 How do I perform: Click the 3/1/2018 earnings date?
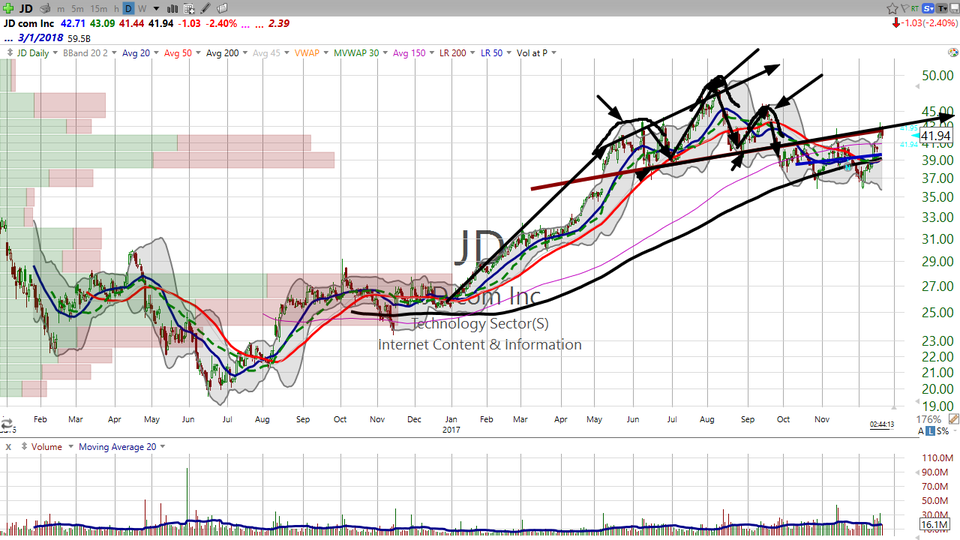[40, 38]
